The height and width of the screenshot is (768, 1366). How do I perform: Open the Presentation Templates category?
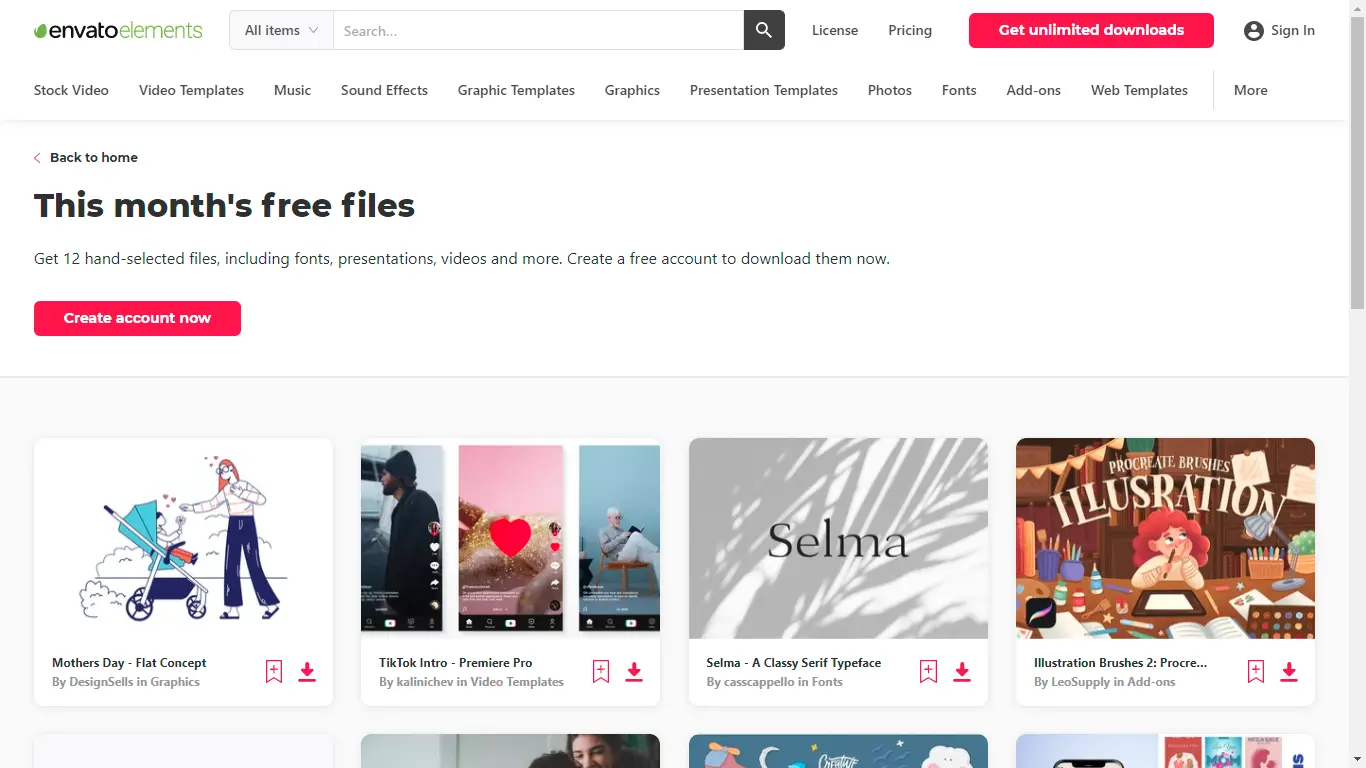point(764,90)
